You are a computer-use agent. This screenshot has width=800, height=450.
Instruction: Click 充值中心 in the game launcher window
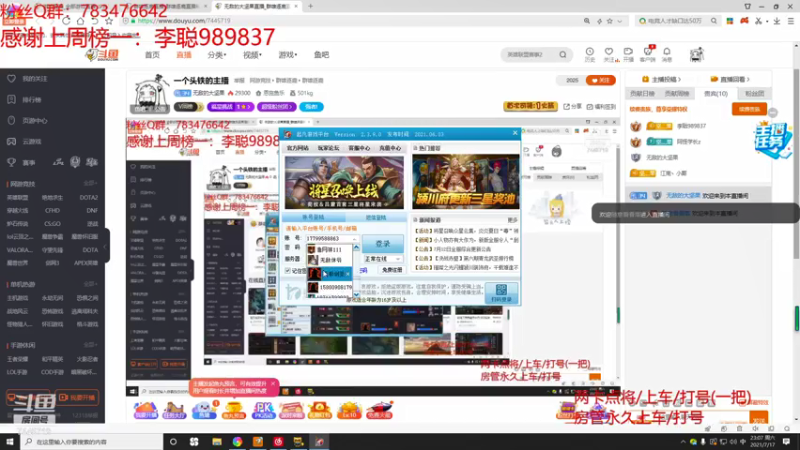tap(390, 148)
